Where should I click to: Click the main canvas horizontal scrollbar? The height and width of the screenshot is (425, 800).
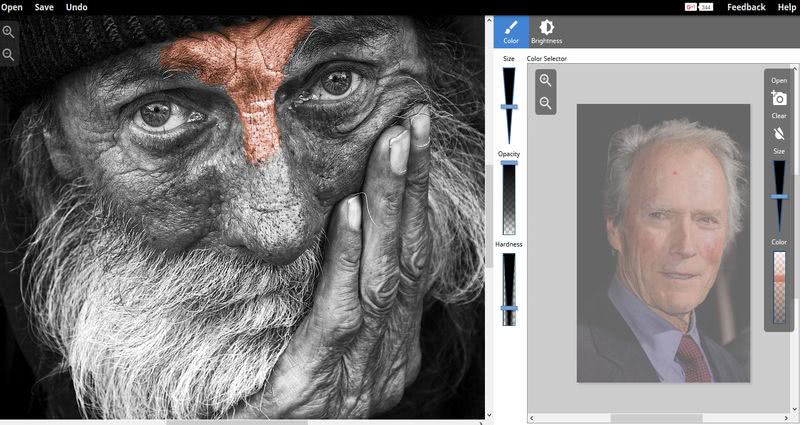[x=237, y=422]
